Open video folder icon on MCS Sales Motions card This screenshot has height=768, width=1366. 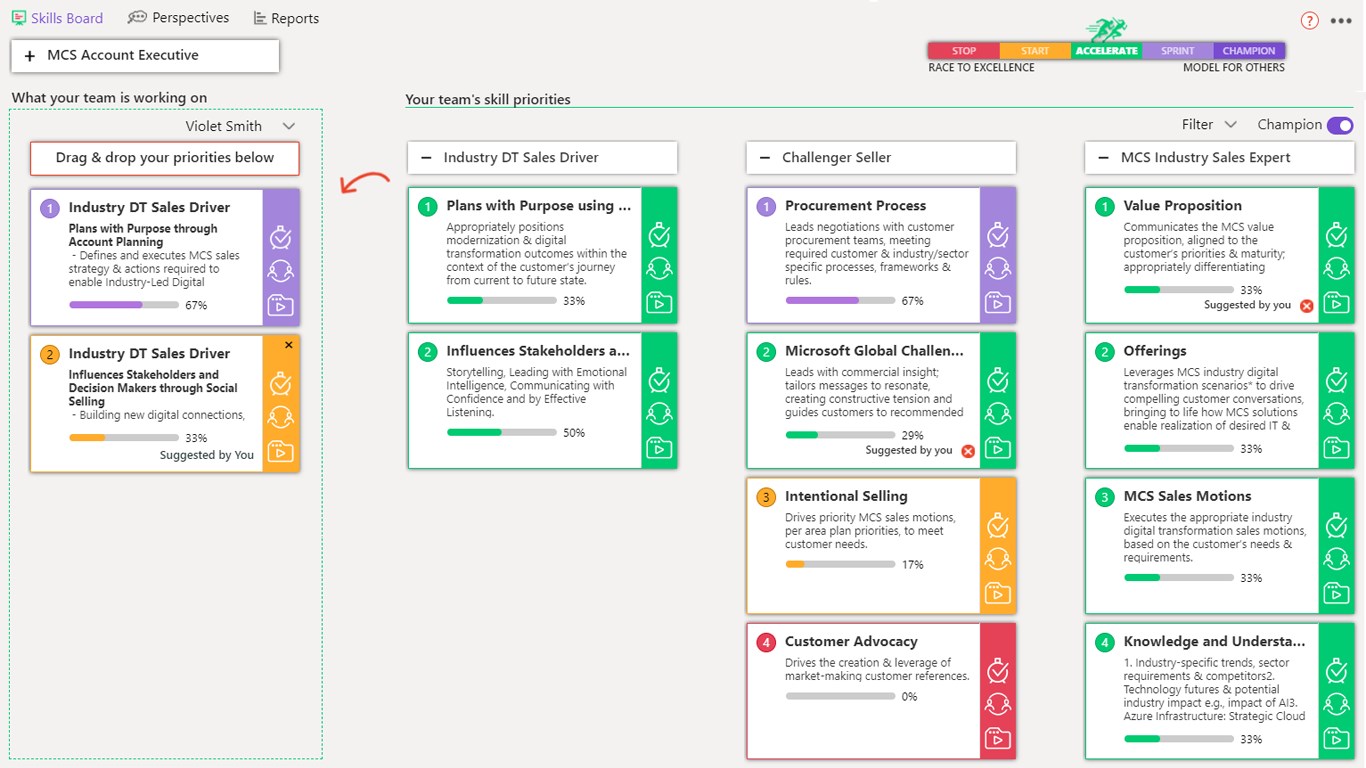1336,593
